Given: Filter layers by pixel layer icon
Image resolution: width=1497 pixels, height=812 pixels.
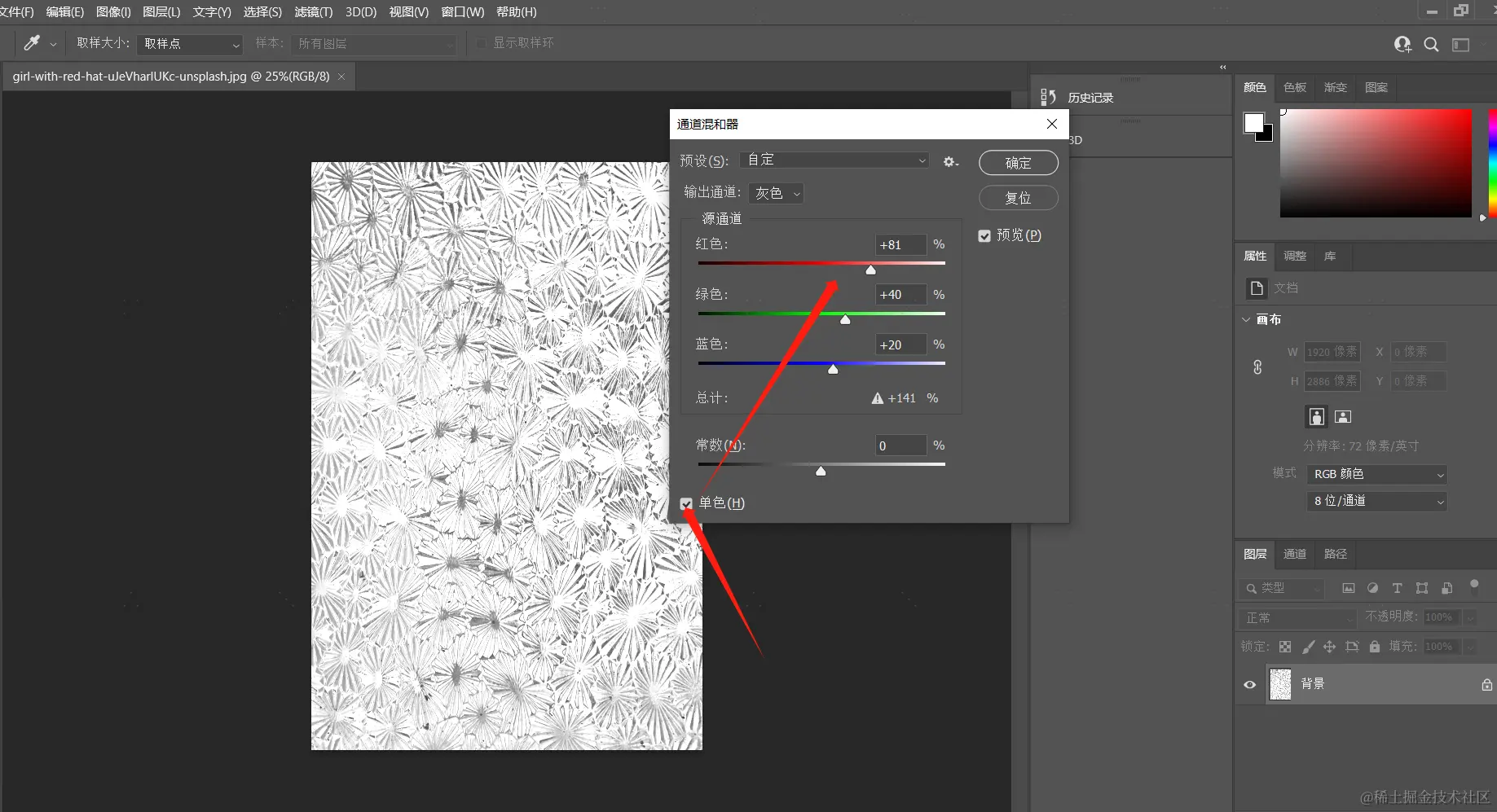Looking at the screenshot, I should coord(1349,588).
